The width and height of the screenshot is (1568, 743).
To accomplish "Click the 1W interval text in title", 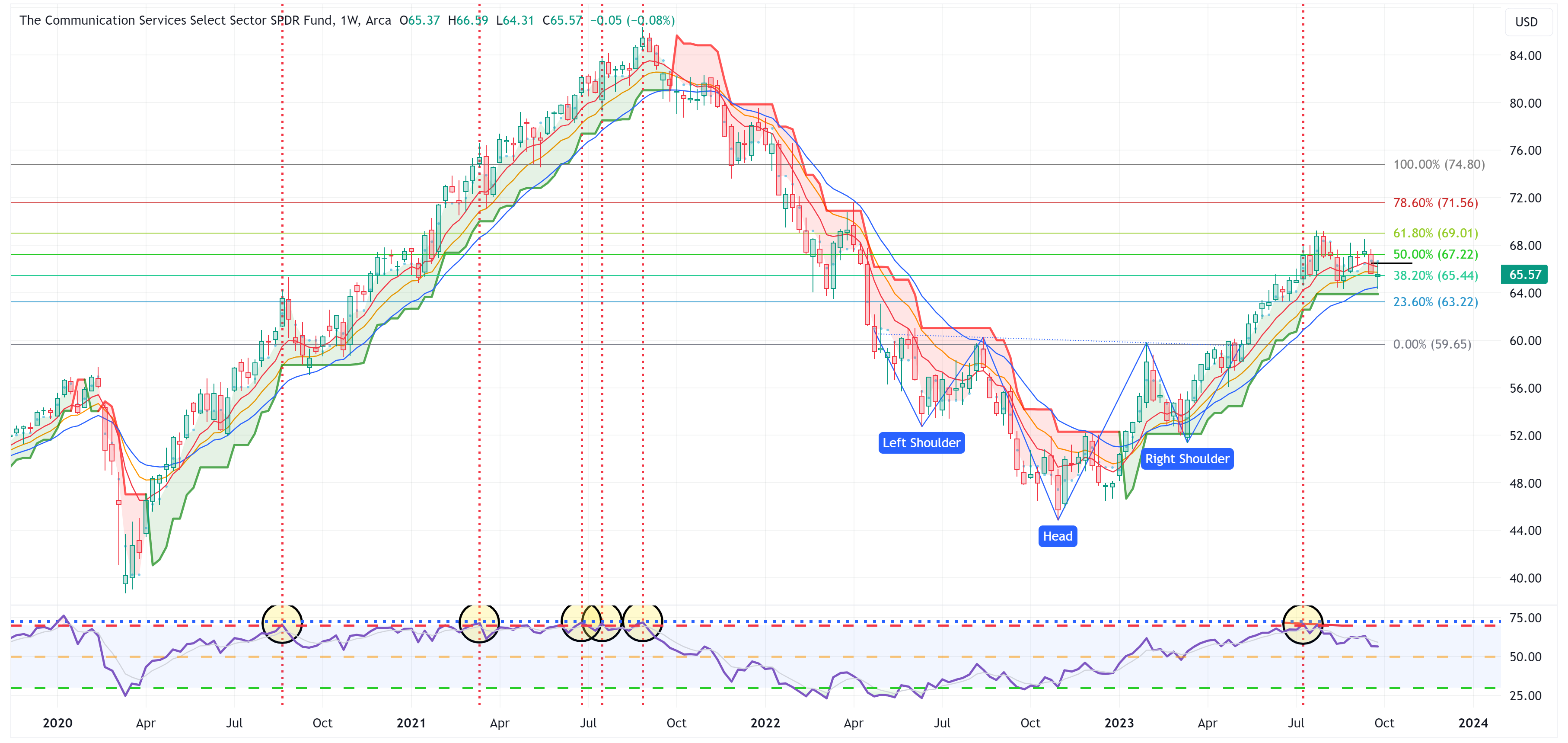I will tap(349, 20).
